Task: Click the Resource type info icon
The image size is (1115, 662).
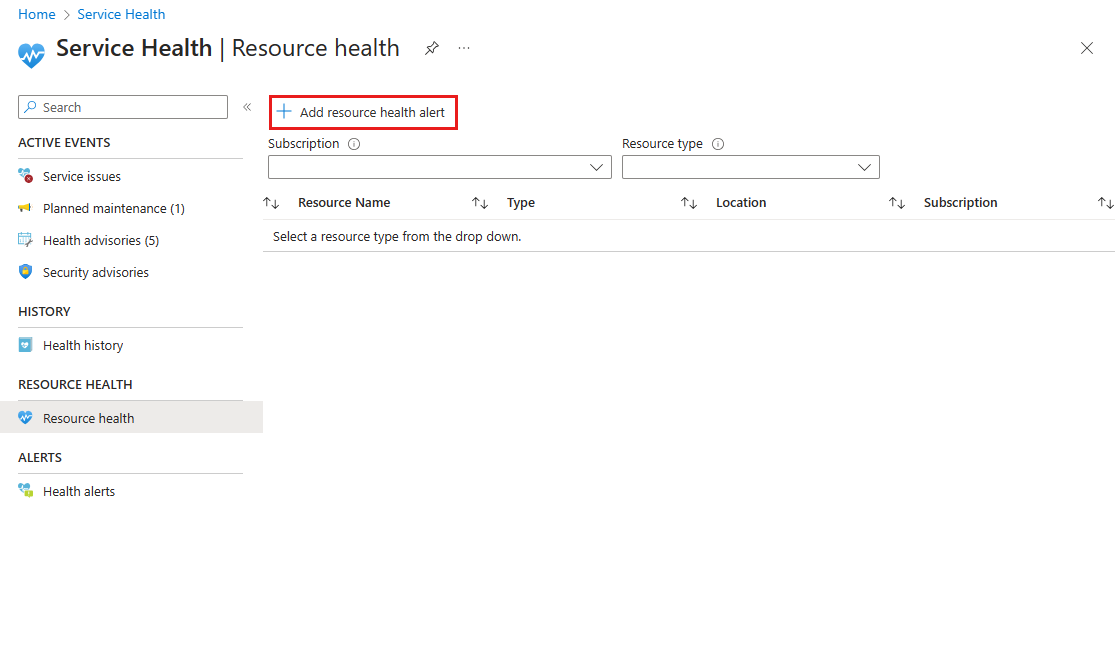Action: pos(718,144)
